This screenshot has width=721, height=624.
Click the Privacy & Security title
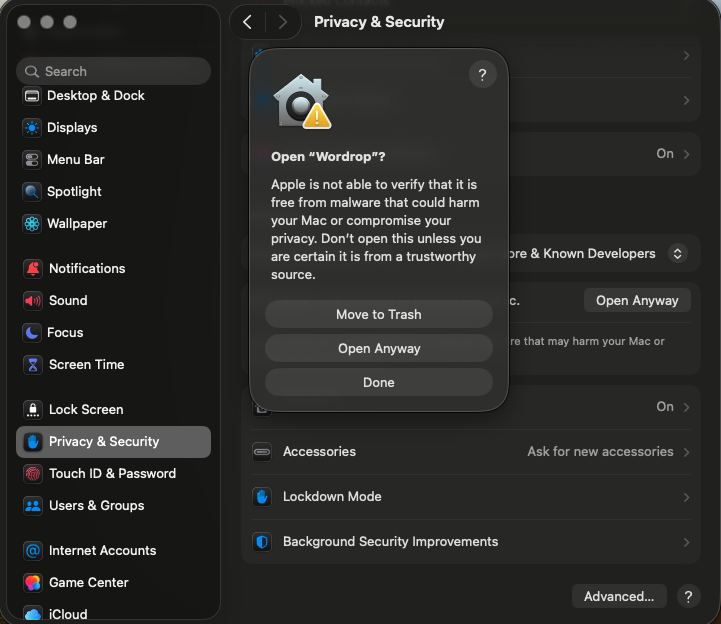(x=379, y=22)
